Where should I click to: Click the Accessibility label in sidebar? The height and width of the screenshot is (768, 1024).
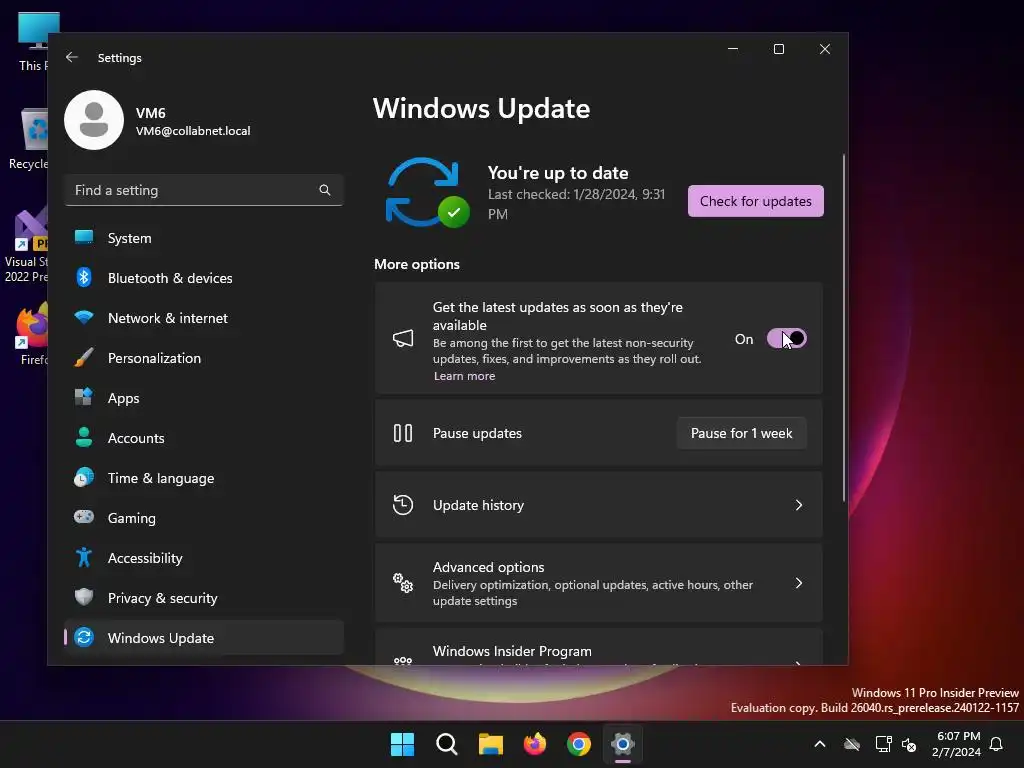145,558
